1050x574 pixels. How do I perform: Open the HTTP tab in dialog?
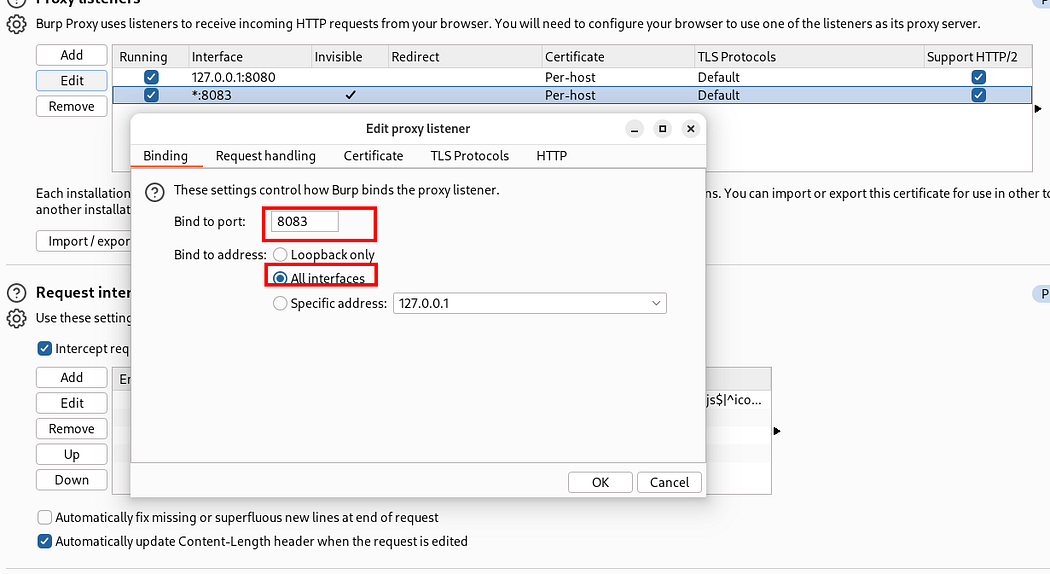click(x=551, y=155)
